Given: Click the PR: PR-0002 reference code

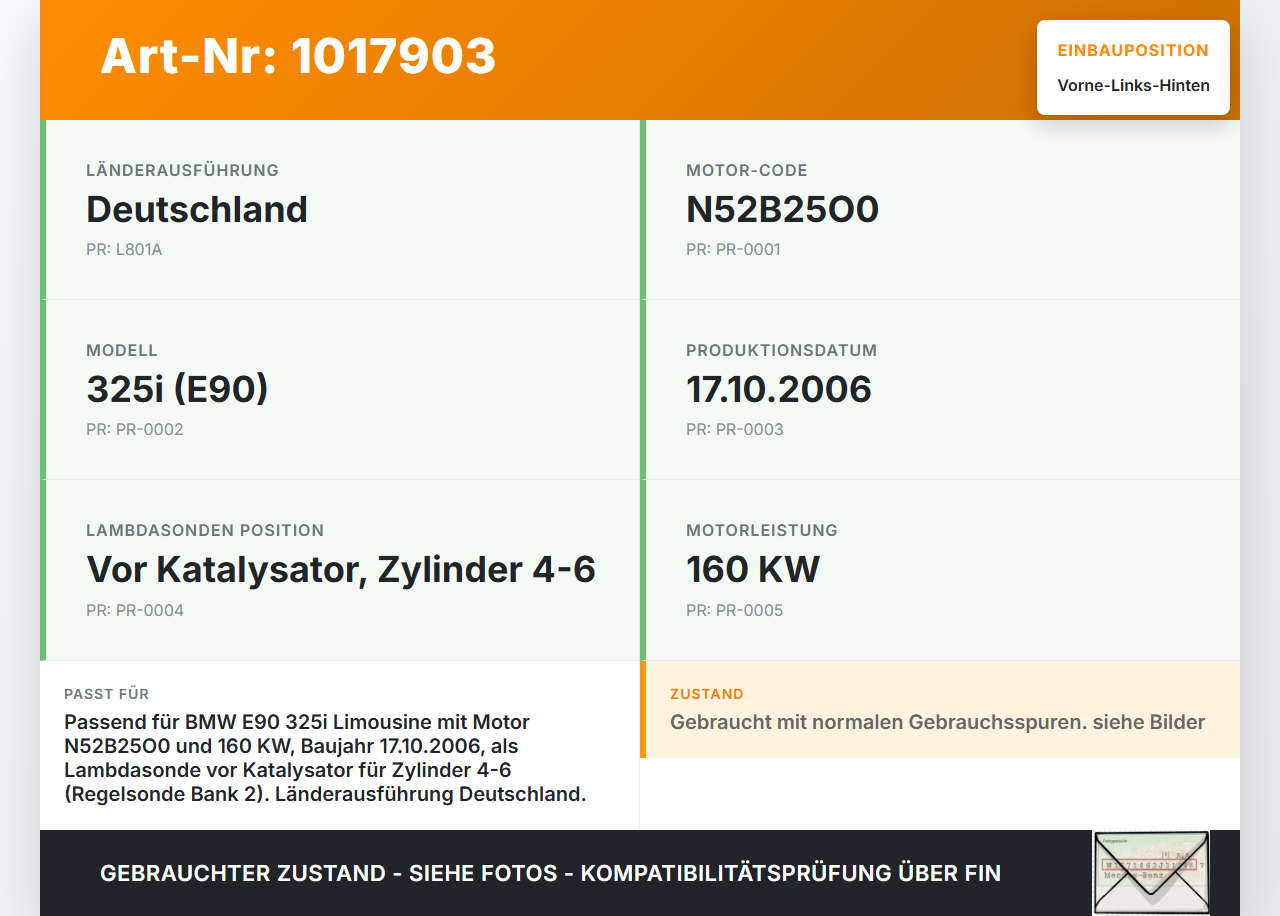Looking at the screenshot, I should (x=134, y=429).
